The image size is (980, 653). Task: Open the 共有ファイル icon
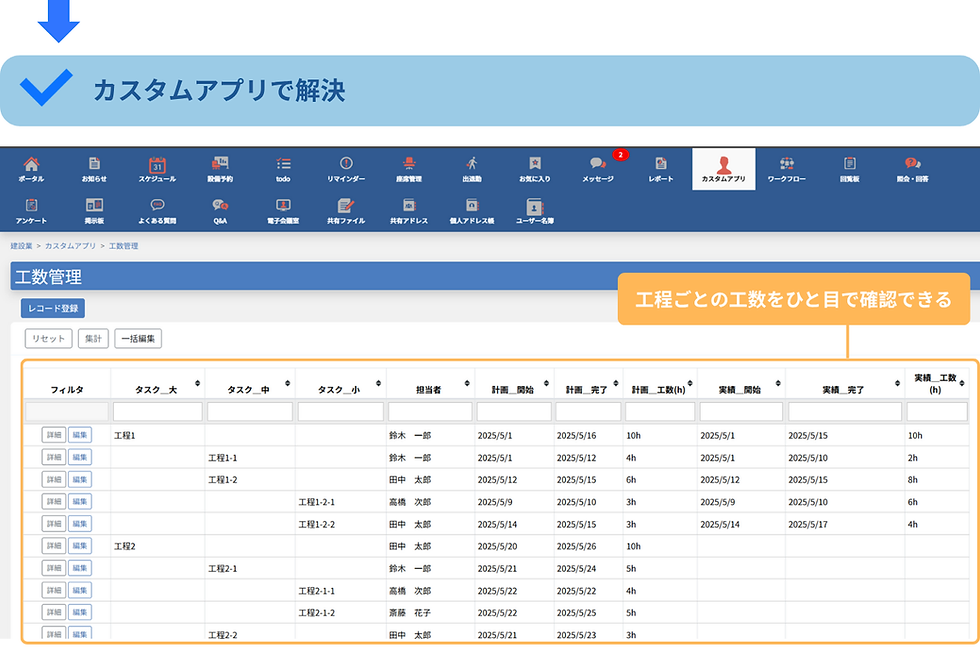346,211
